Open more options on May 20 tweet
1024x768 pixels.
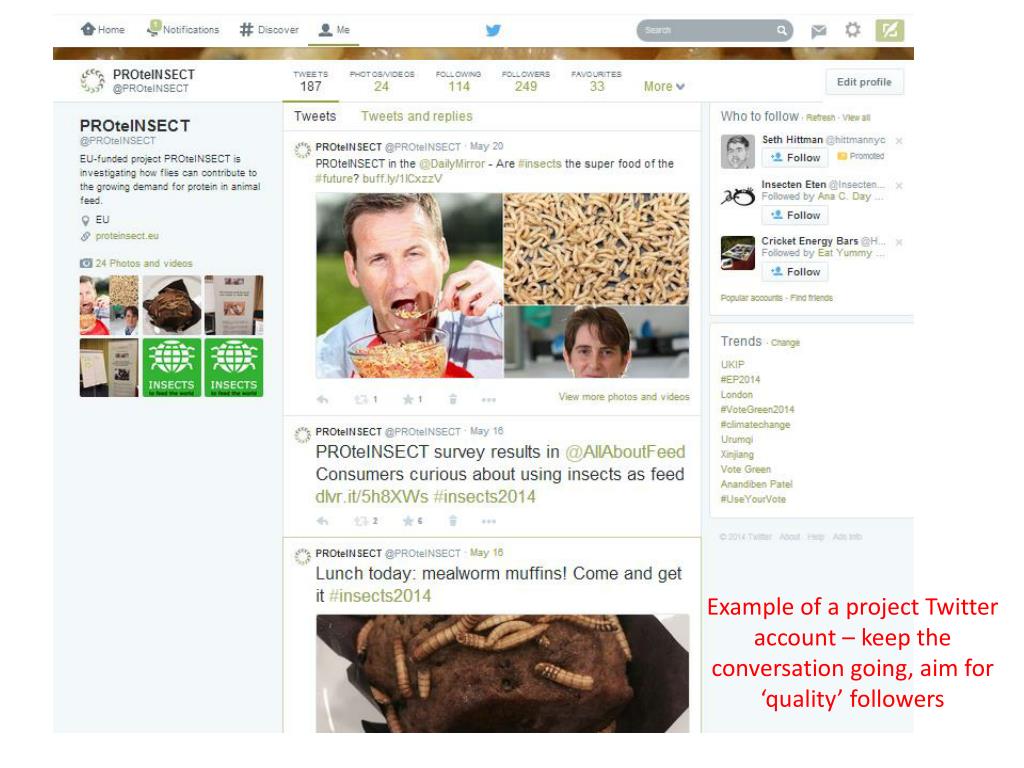(488, 400)
